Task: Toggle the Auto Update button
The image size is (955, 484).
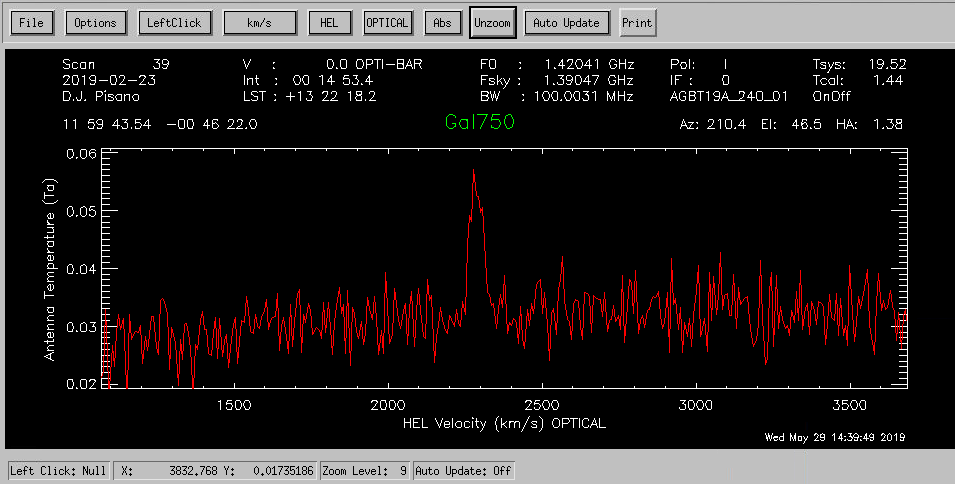Action: (x=566, y=23)
